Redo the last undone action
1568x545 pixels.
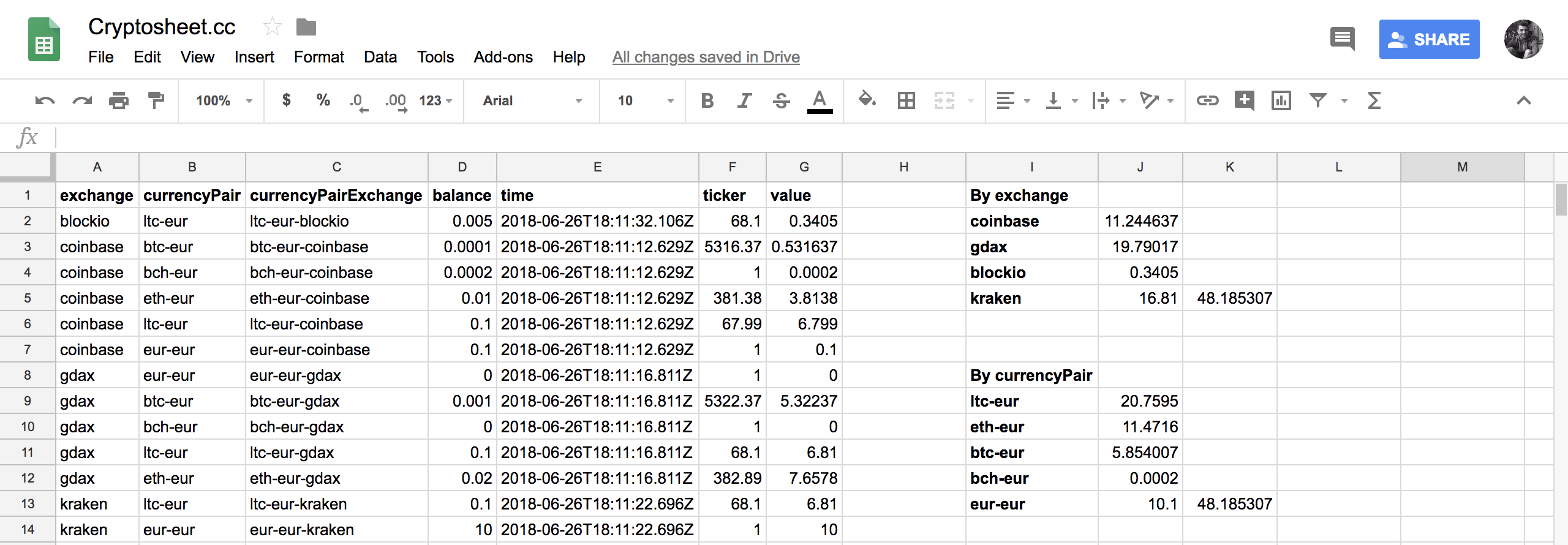(x=82, y=100)
